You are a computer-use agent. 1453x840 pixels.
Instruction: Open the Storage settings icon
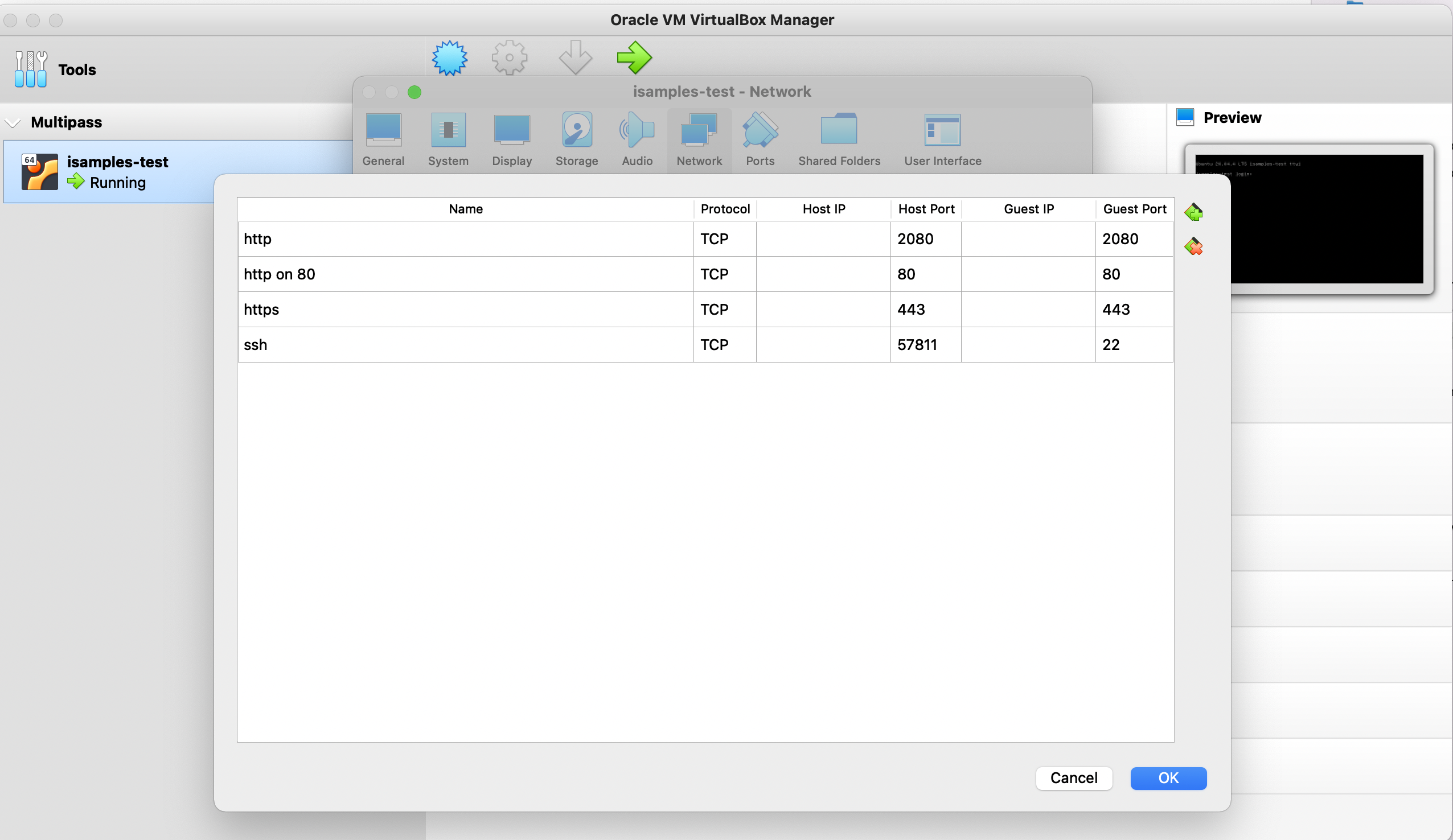pos(577,131)
